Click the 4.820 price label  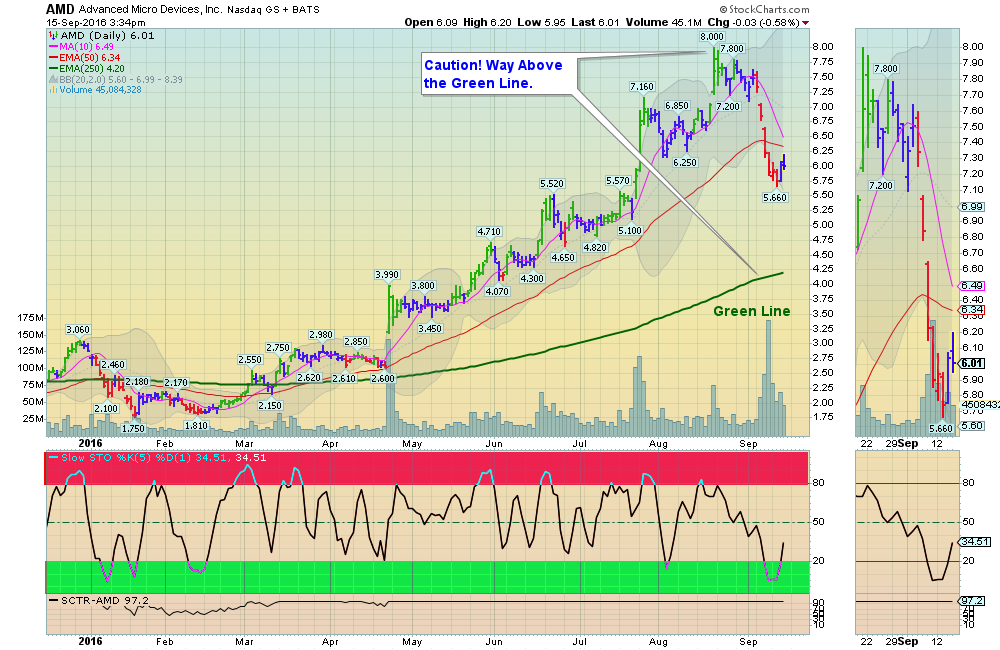click(x=595, y=247)
